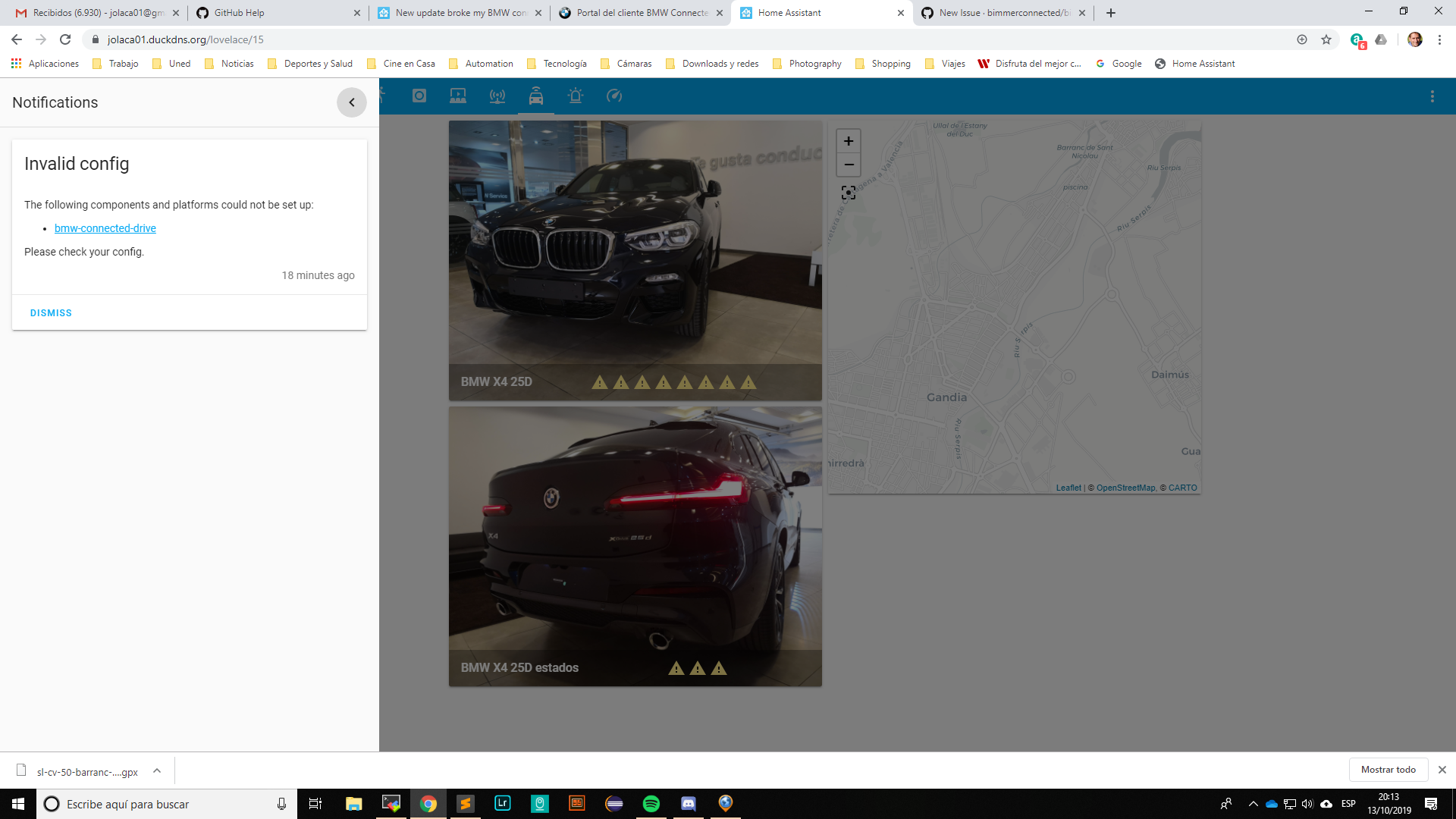Open the Chrome menu with three dots
This screenshot has width=1456, height=819.
pyautogui.click(x=1439, y=39)
